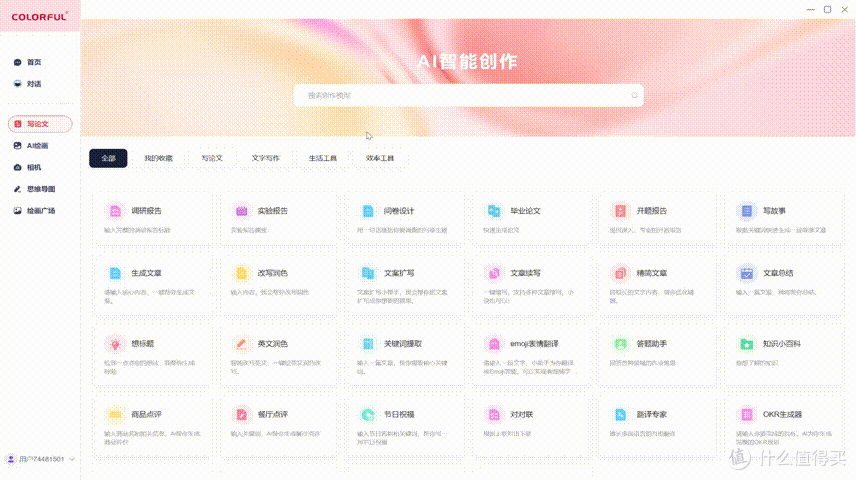Launch the 精简文章 tool icon
856x480 pixels.
coord(621,273)
